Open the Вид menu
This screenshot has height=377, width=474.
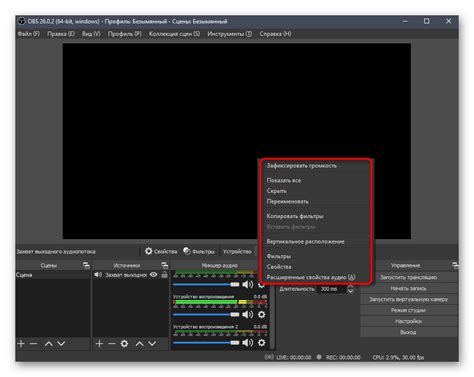click(x=91, y=34)
